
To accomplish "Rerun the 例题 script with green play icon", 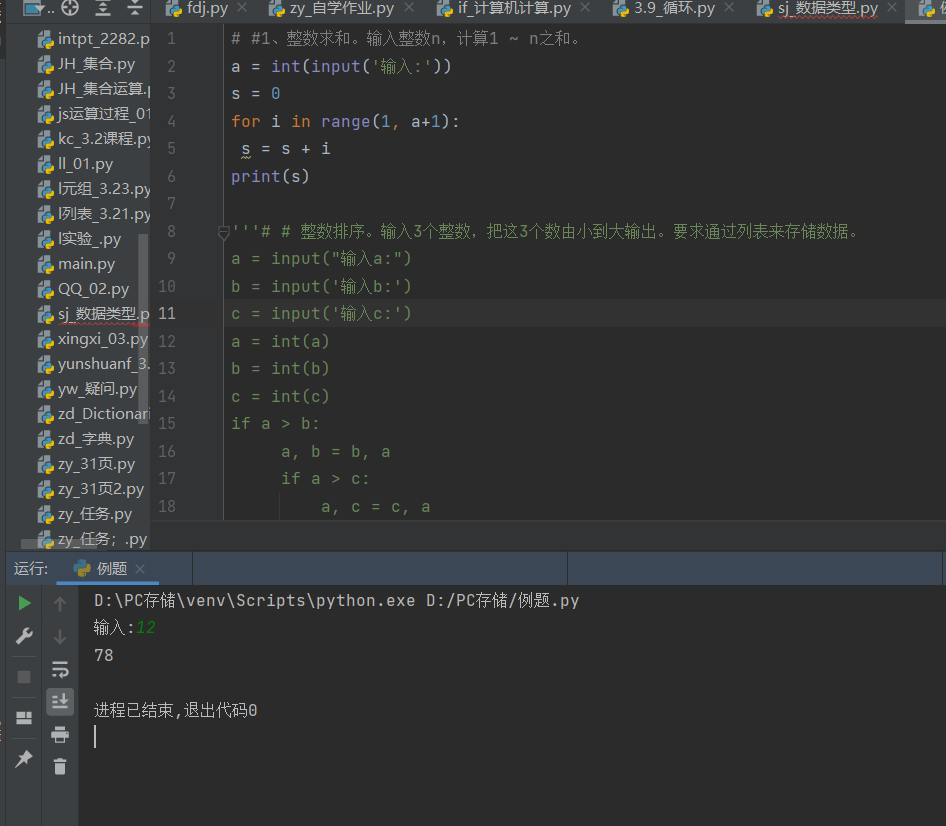I will pyautogui.click(x=24, y=603).
